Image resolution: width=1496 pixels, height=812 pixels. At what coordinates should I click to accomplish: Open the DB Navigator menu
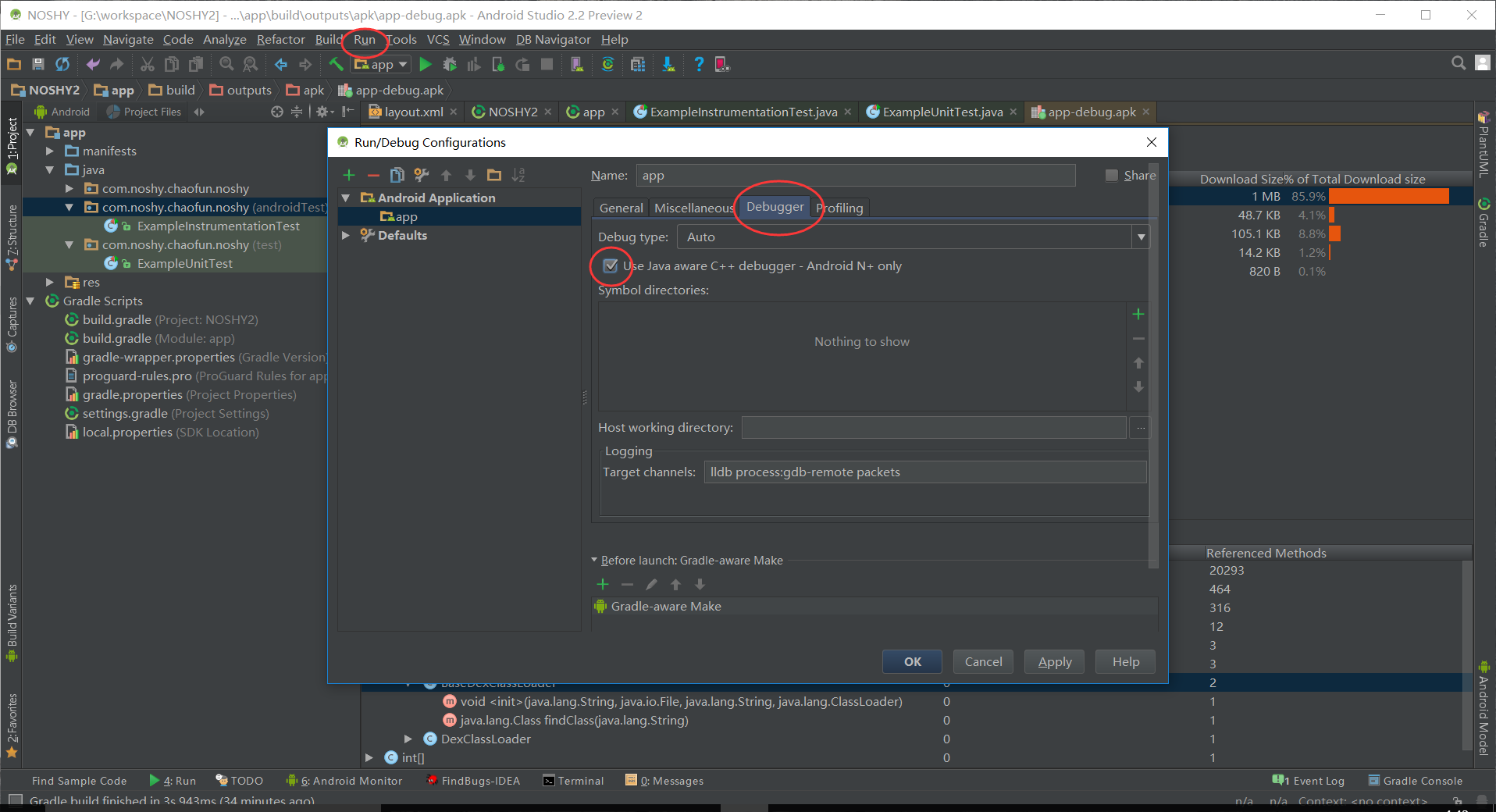pos(554,39)
